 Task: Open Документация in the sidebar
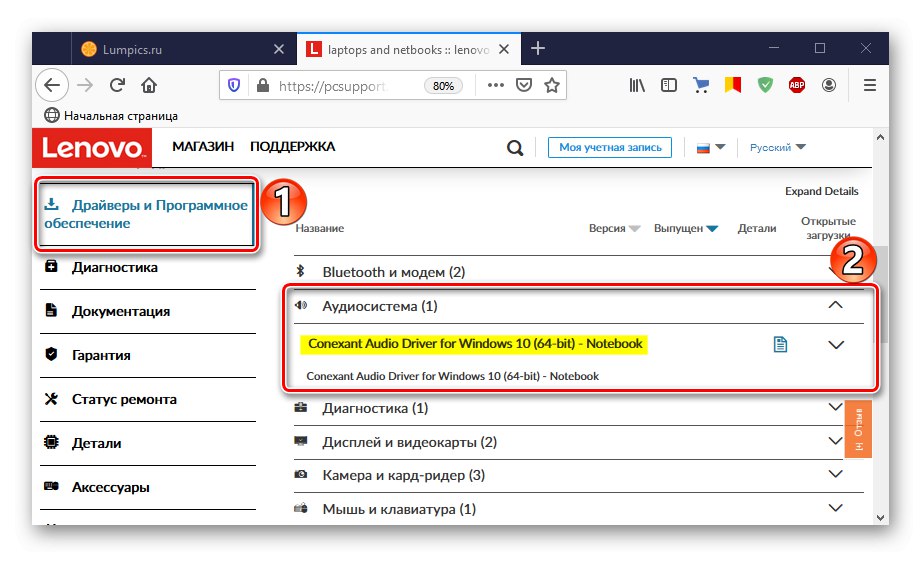click(x=120, y=311)
